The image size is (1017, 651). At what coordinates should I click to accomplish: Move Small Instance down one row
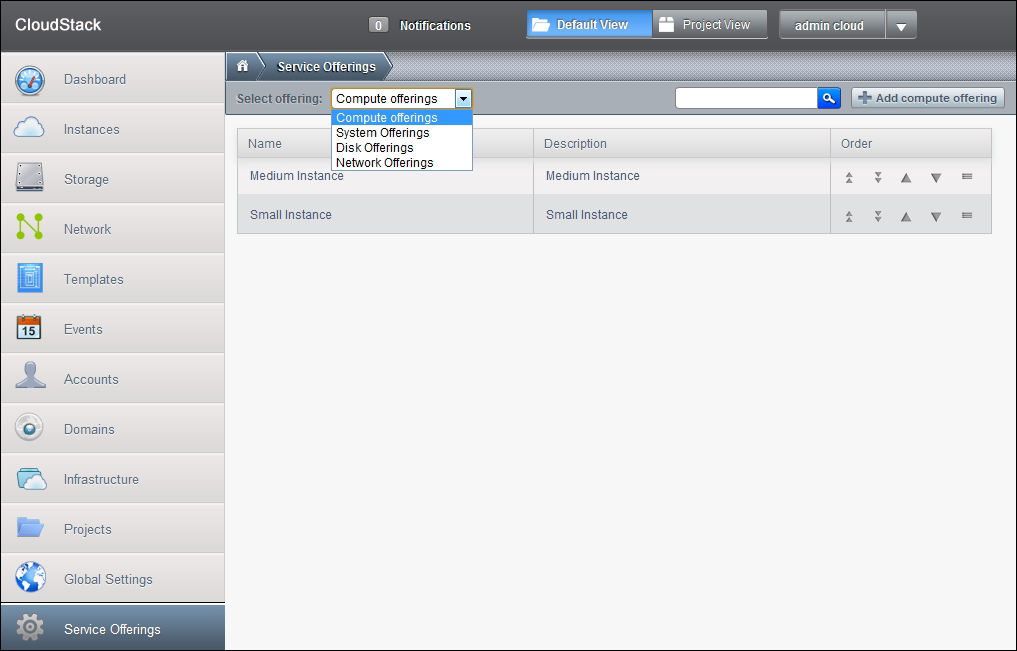pyautogui.click(x=936, y=216)
